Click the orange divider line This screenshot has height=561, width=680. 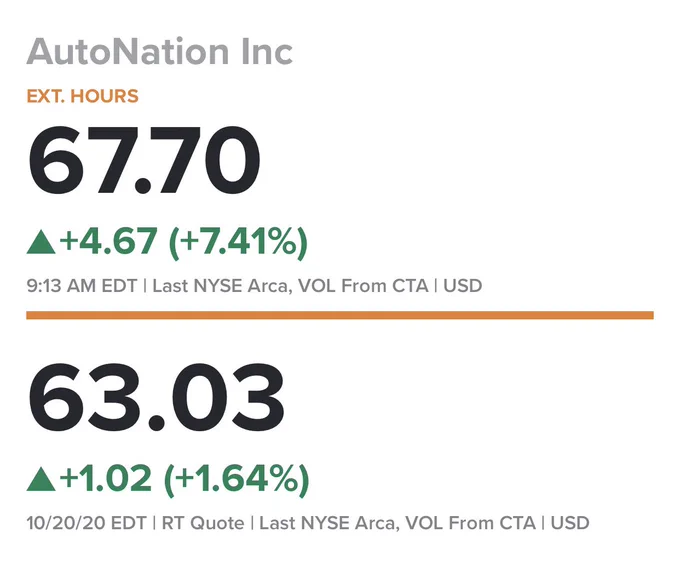click(x=340, y=315)
